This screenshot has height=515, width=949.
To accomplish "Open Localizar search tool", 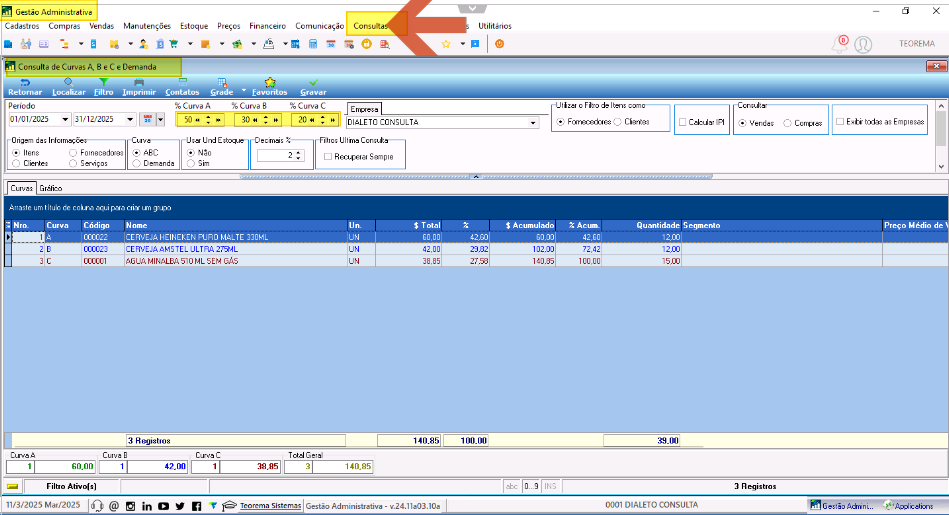I will (68, 87).
